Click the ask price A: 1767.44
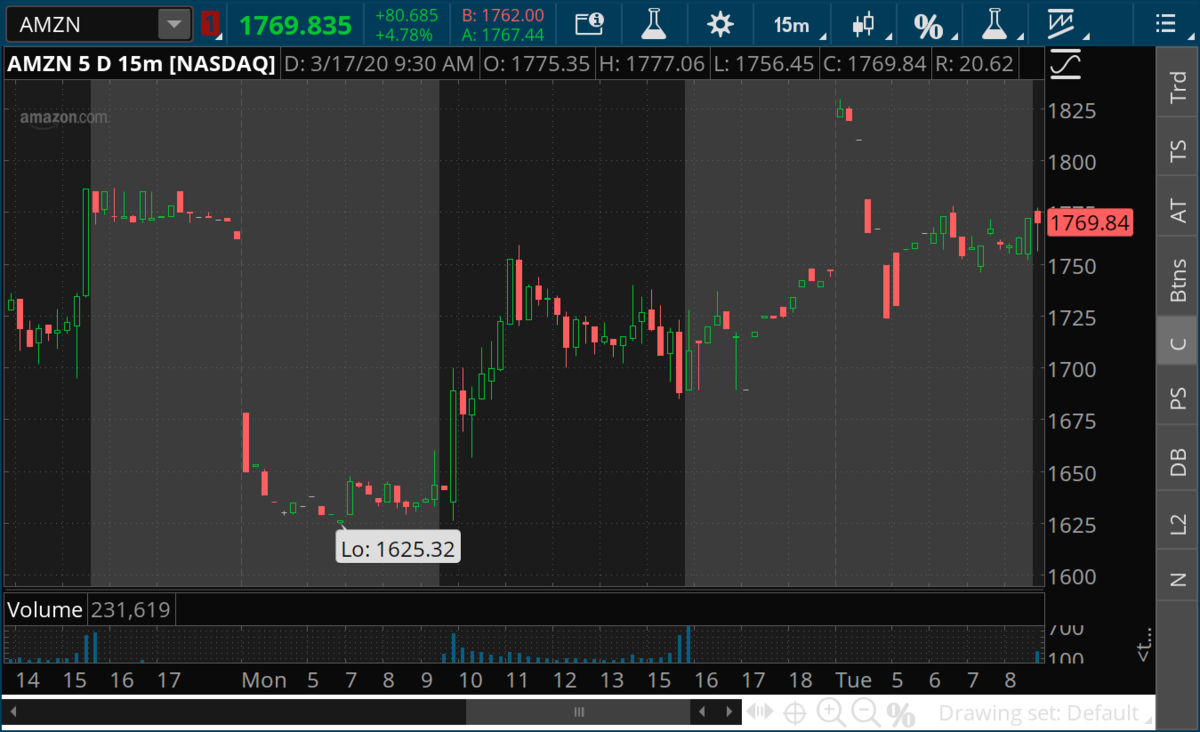 (503, 35)
